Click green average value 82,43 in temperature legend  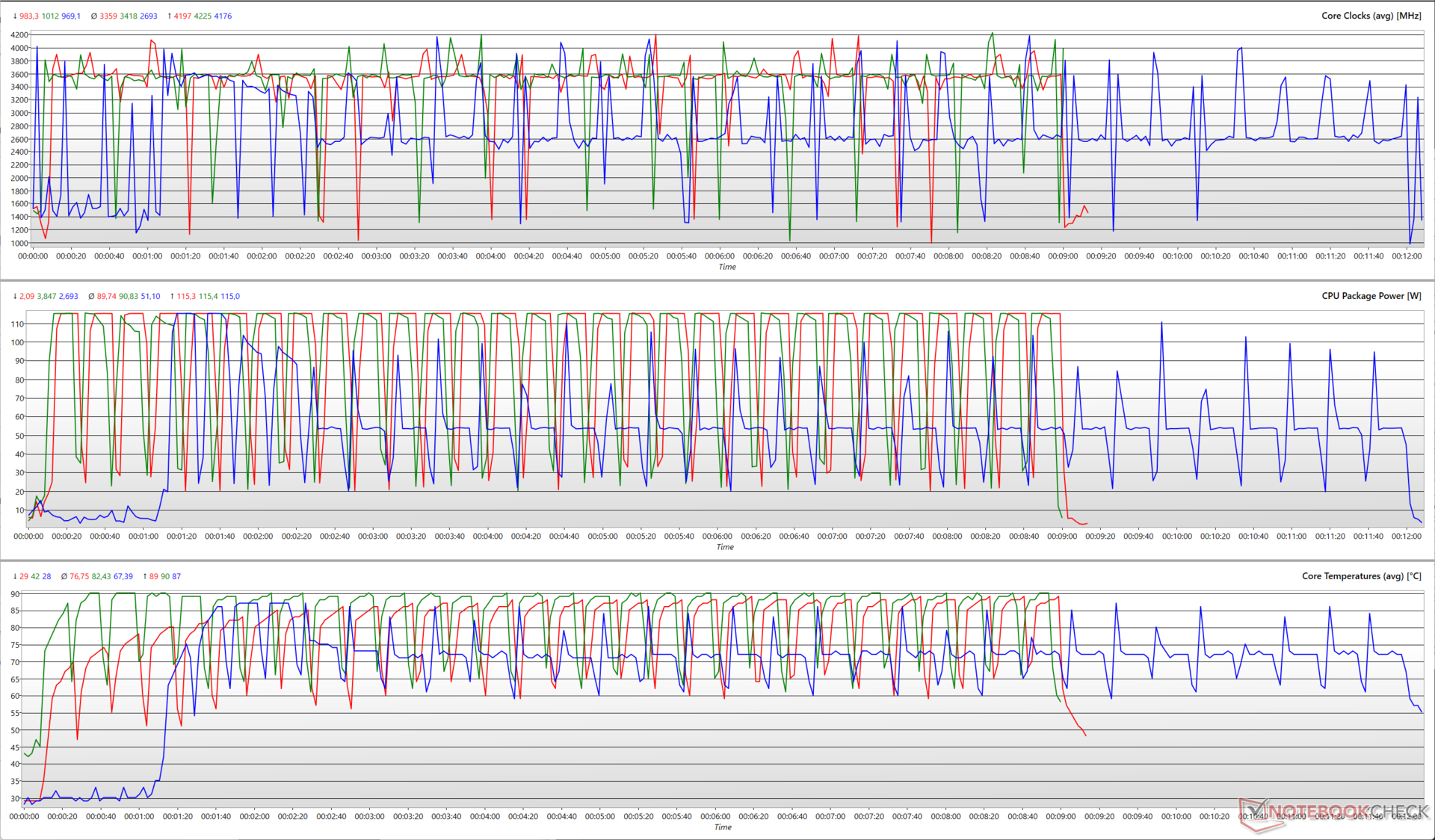coord(101,576)
